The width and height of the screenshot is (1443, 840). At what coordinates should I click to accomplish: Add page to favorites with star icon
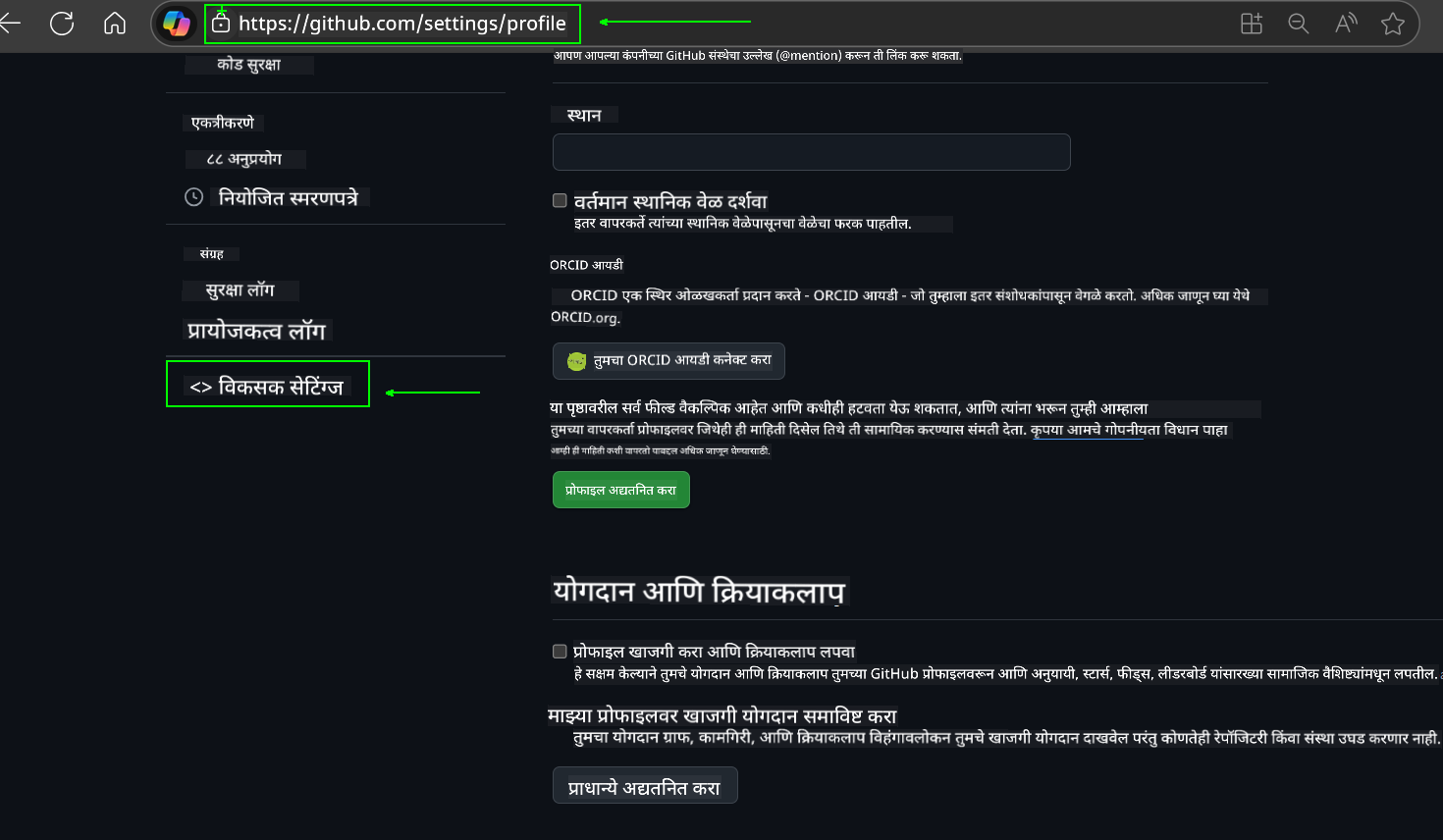[x=1392, y=24]
